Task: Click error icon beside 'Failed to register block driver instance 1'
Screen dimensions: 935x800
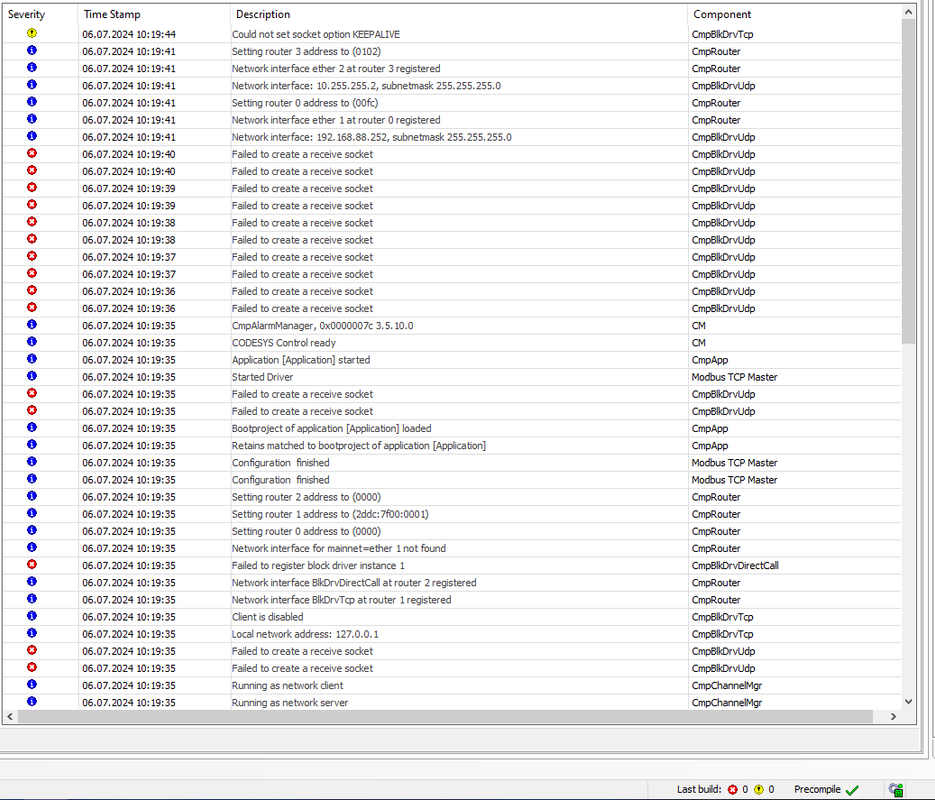Action: pyautogui.click(x=32, y=565)
